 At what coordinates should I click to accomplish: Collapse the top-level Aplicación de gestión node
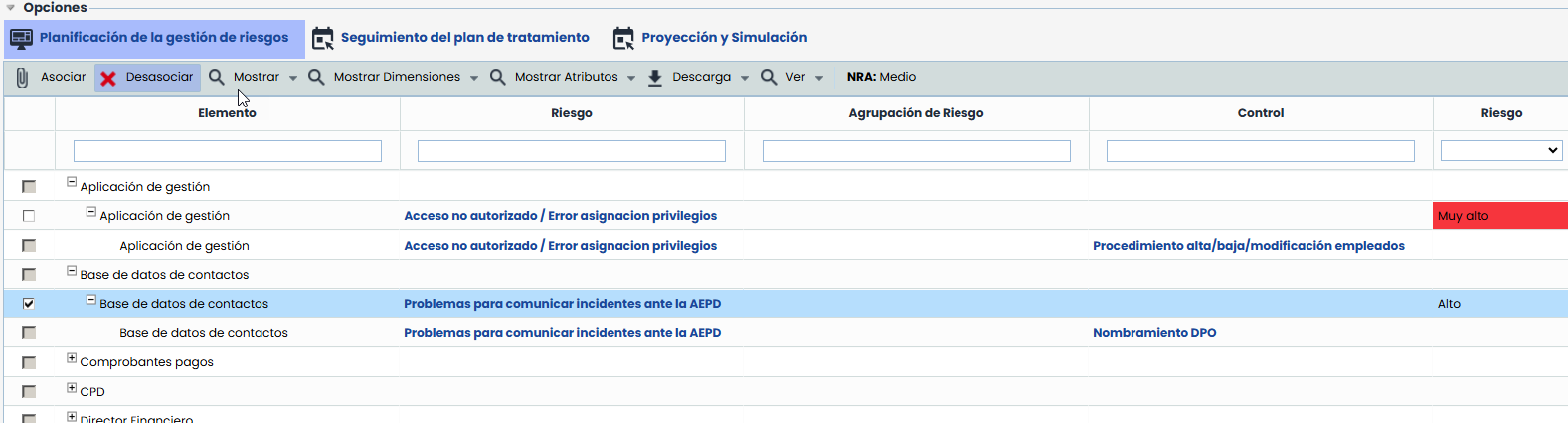(x=72, y=182)
